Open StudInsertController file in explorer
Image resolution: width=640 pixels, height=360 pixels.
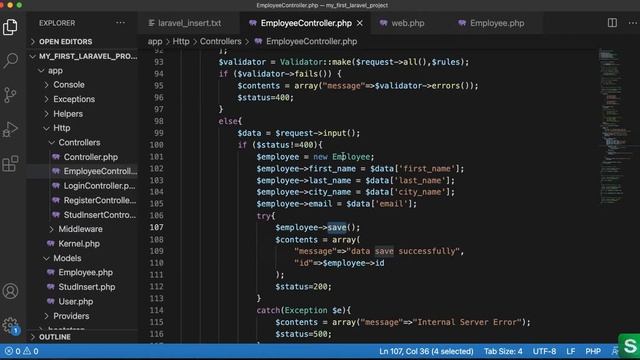pos(100,215)
